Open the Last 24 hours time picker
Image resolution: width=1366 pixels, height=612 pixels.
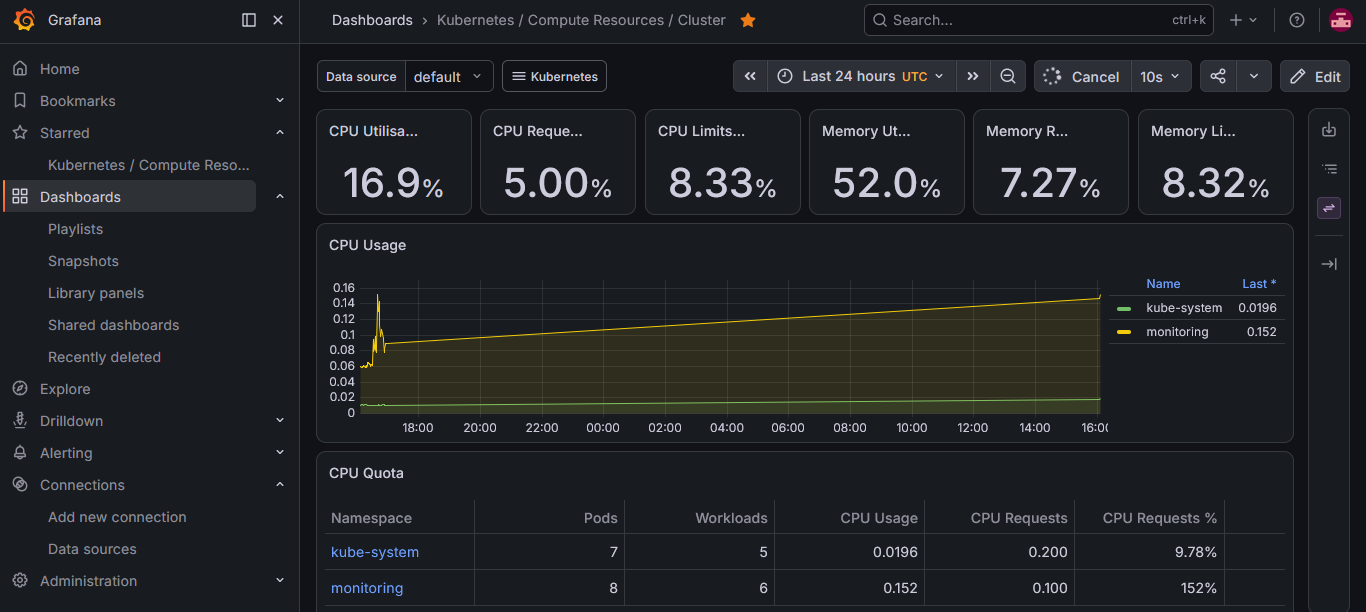862,76
